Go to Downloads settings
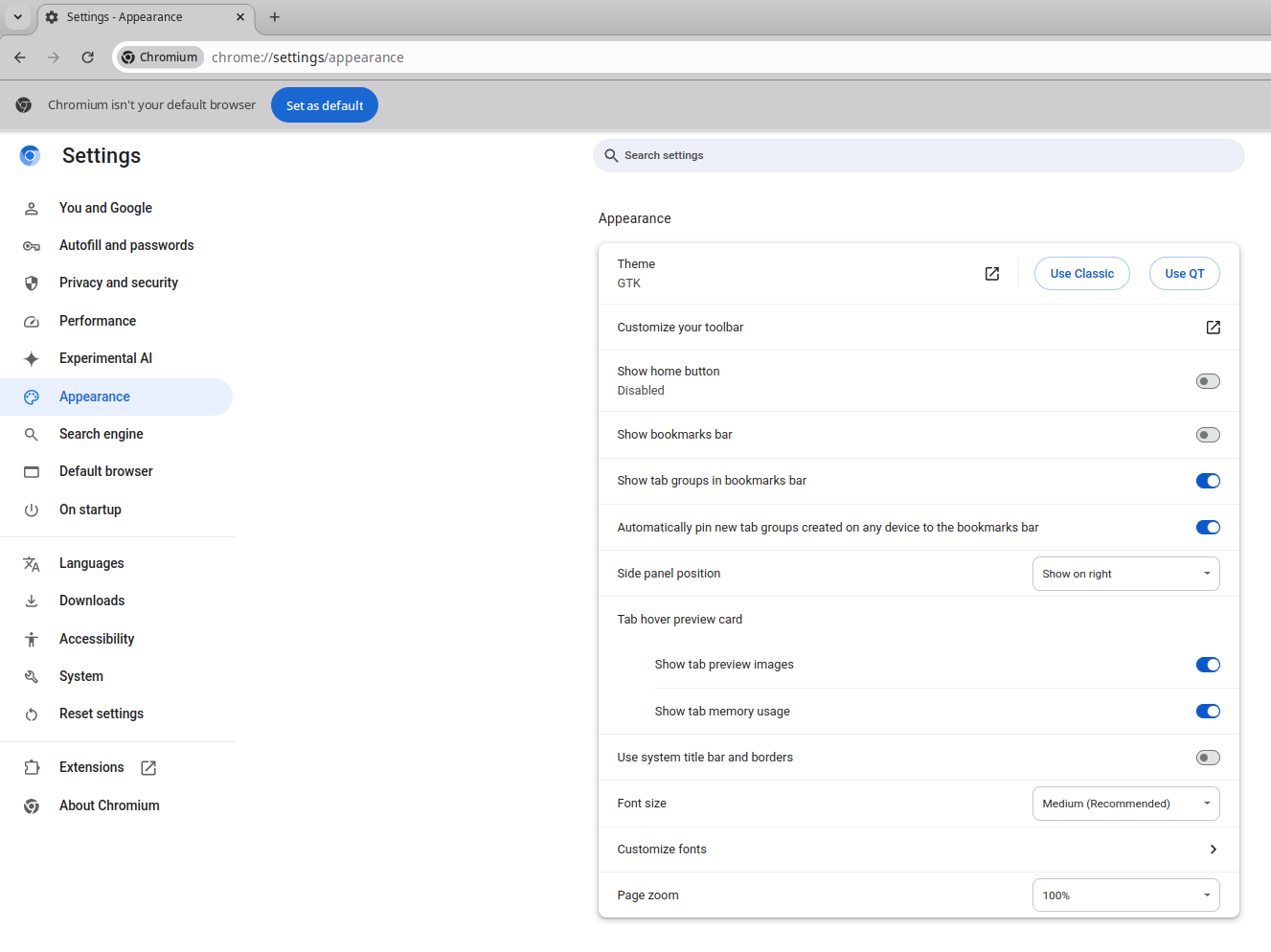 coord(116,601)
